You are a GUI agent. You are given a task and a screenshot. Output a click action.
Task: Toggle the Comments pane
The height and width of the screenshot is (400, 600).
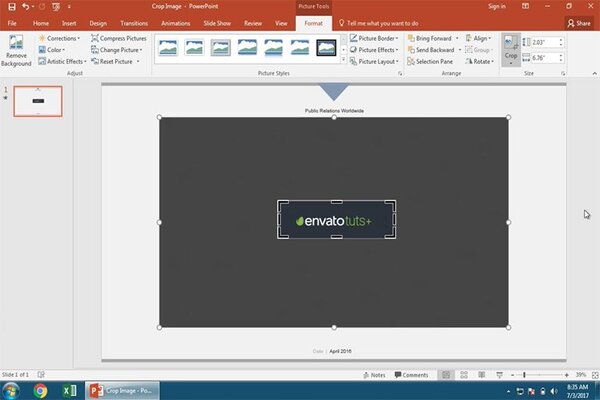(x=411, y=375)
